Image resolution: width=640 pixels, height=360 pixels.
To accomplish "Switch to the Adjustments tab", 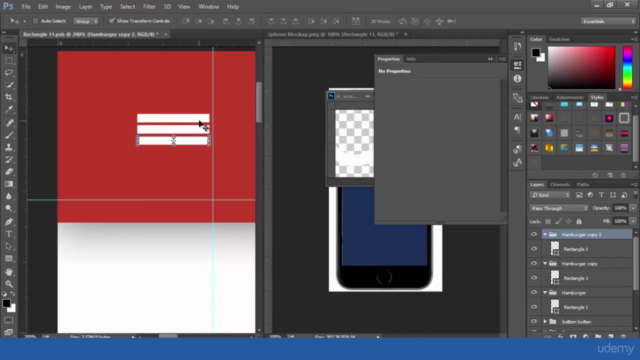I will click(569, 97).
